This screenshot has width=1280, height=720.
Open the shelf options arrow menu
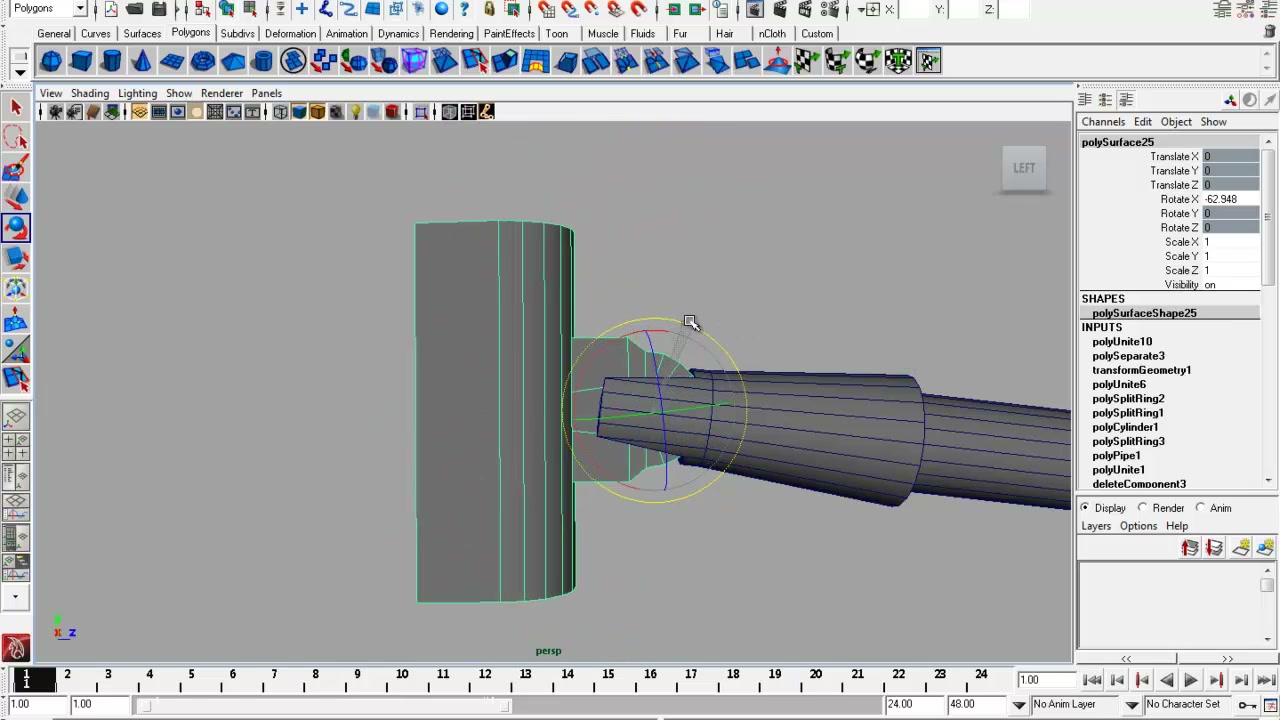coord(18,72)
